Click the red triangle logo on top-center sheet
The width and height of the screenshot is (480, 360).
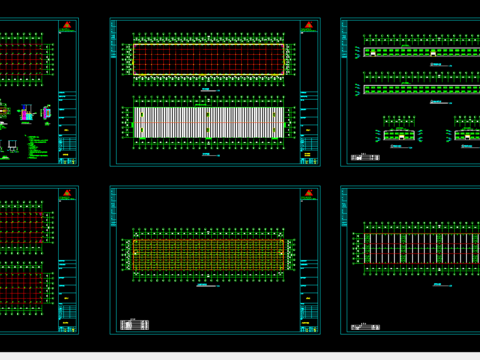point(309,25)
